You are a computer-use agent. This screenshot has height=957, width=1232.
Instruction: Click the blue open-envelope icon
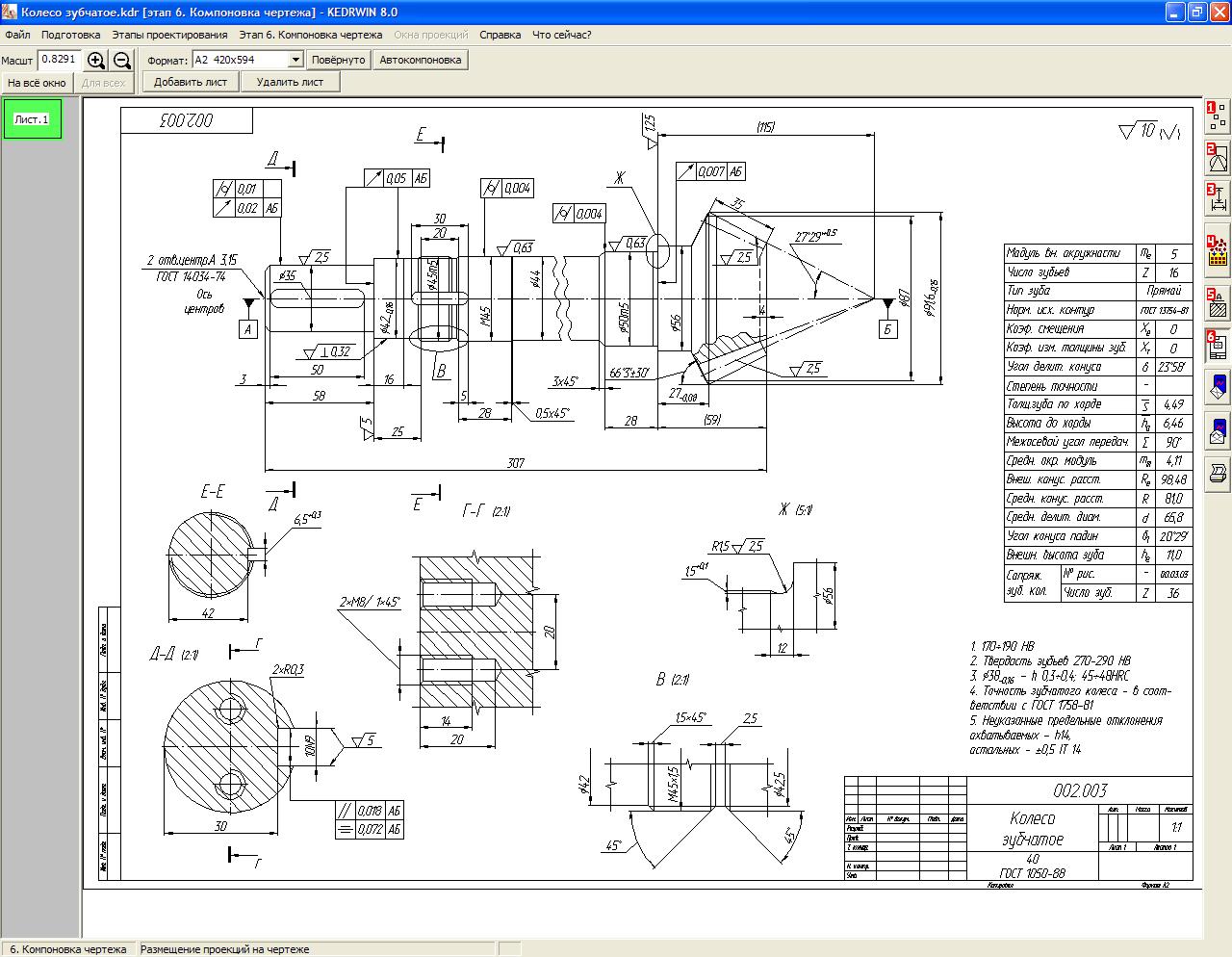tap(1218, 428)
